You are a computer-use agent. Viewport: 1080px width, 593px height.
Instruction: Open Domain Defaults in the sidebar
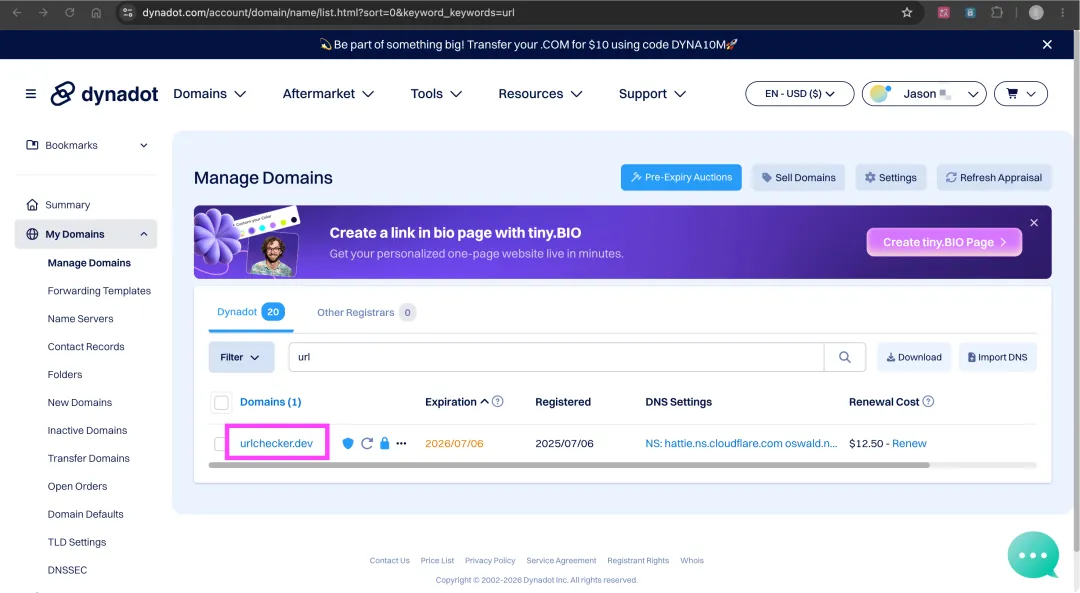coord(85,514)
